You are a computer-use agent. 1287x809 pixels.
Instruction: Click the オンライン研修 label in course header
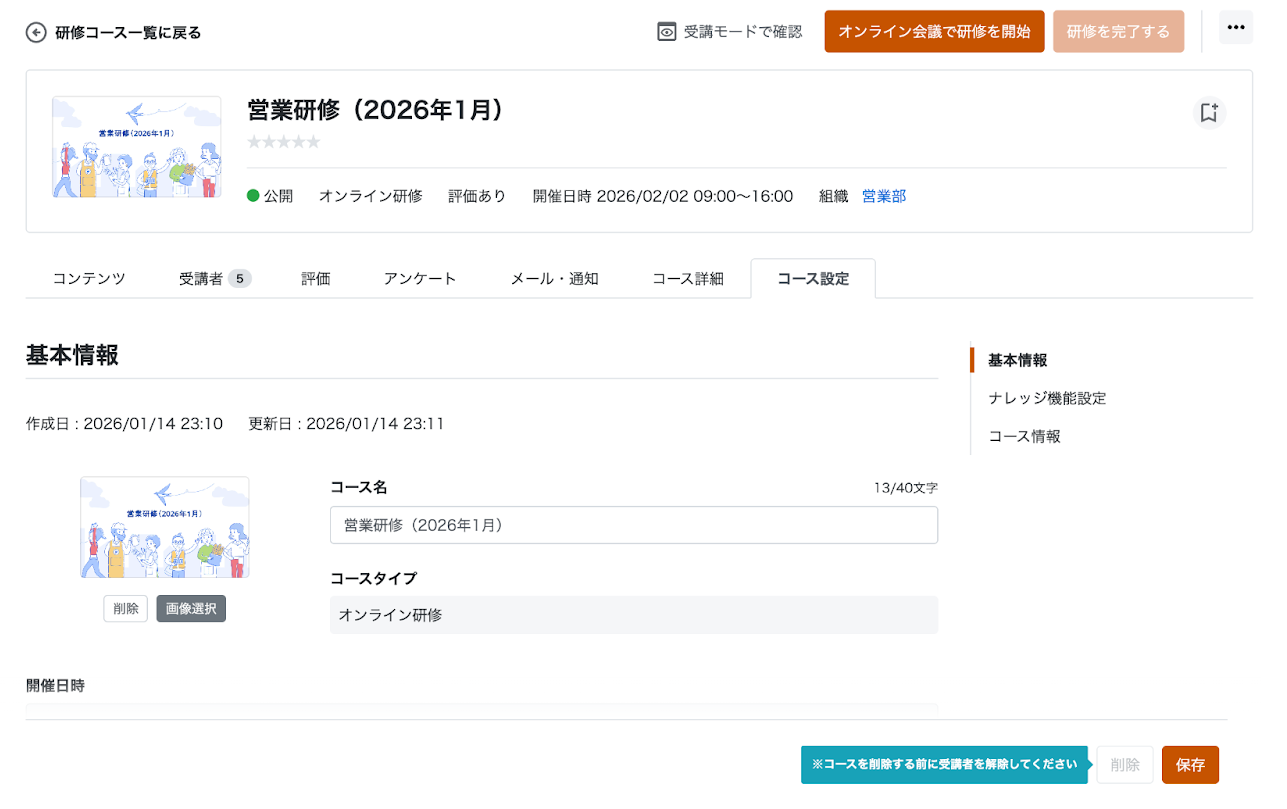click(x=371, y=196)
